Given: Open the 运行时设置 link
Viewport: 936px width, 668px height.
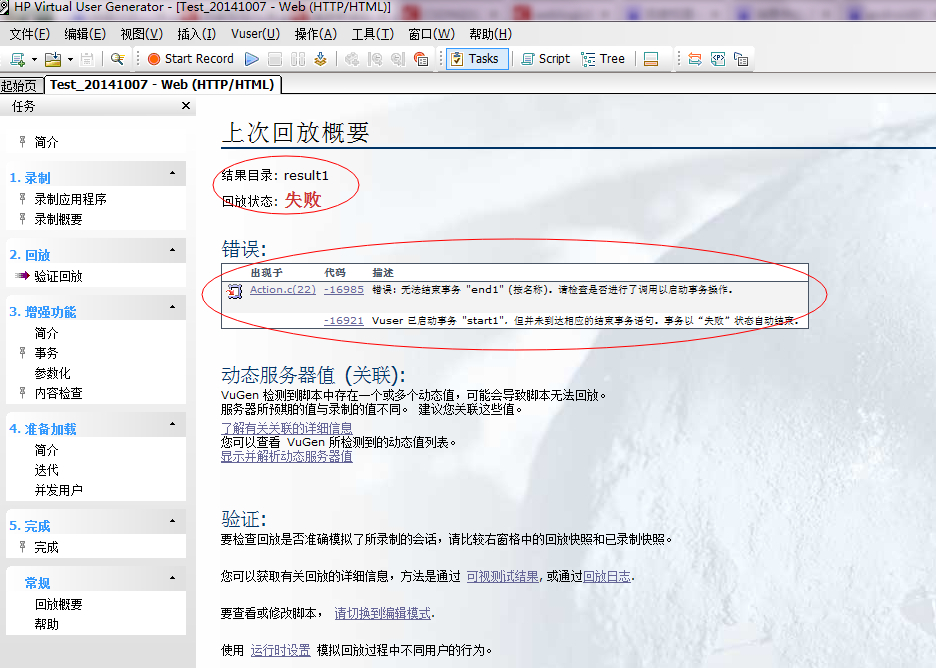Looking at the screenshot, I should click(x=281, y=651).
